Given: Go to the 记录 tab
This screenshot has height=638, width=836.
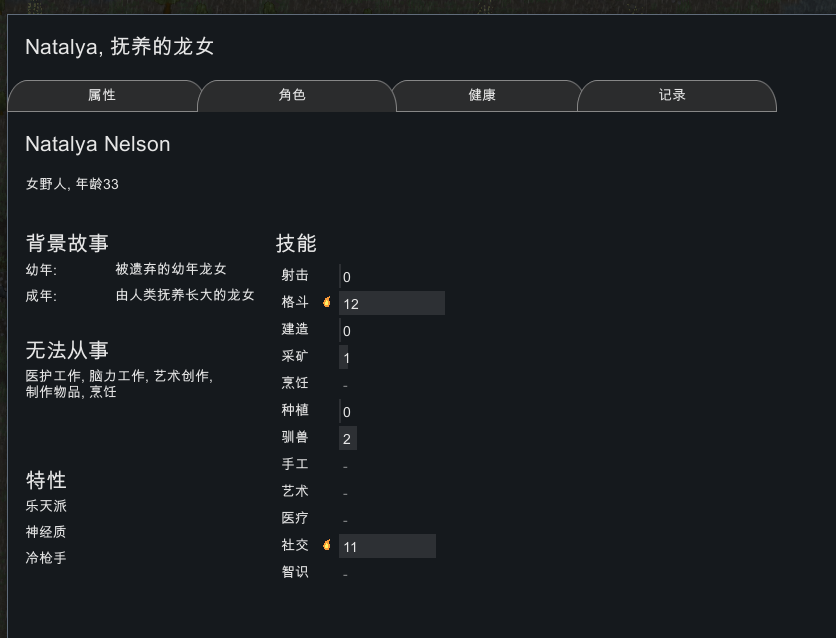Looking at the screenshot, I should (x=672, y=96).
